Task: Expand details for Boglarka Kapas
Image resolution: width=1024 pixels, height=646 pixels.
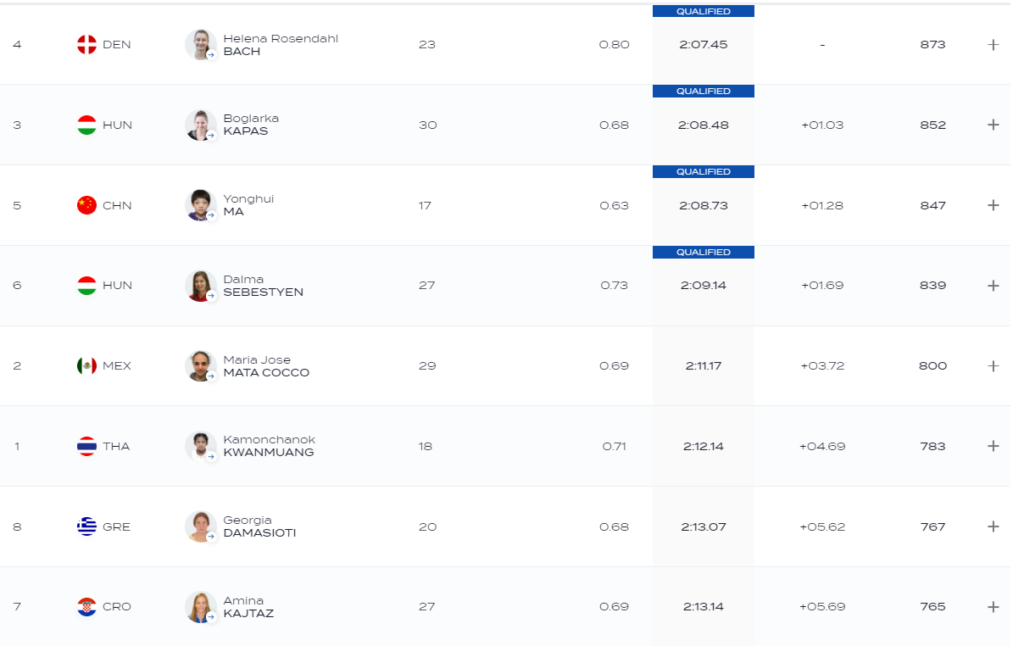Action: (992, 125)
